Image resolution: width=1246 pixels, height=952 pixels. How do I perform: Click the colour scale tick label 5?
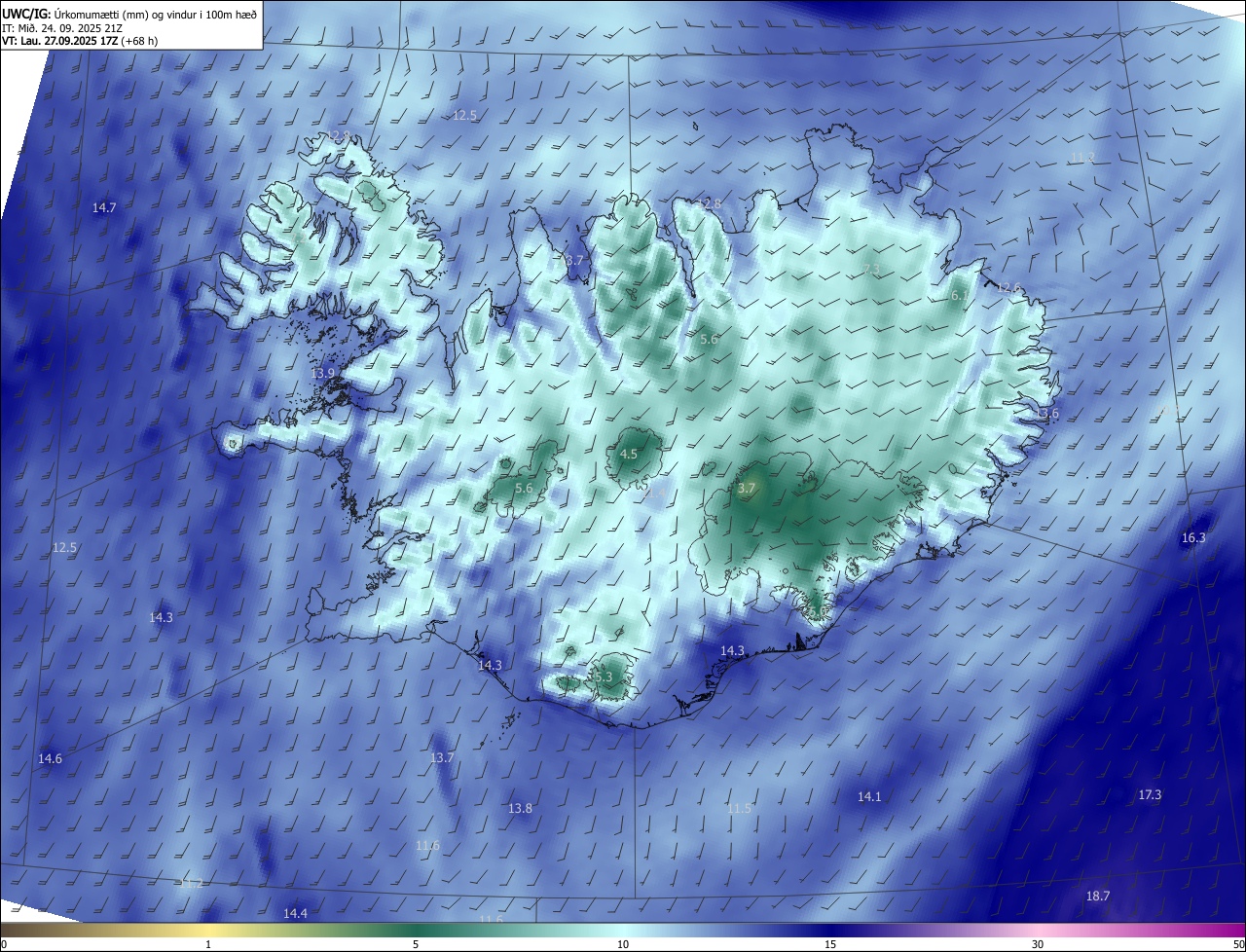tap(416, 945)
